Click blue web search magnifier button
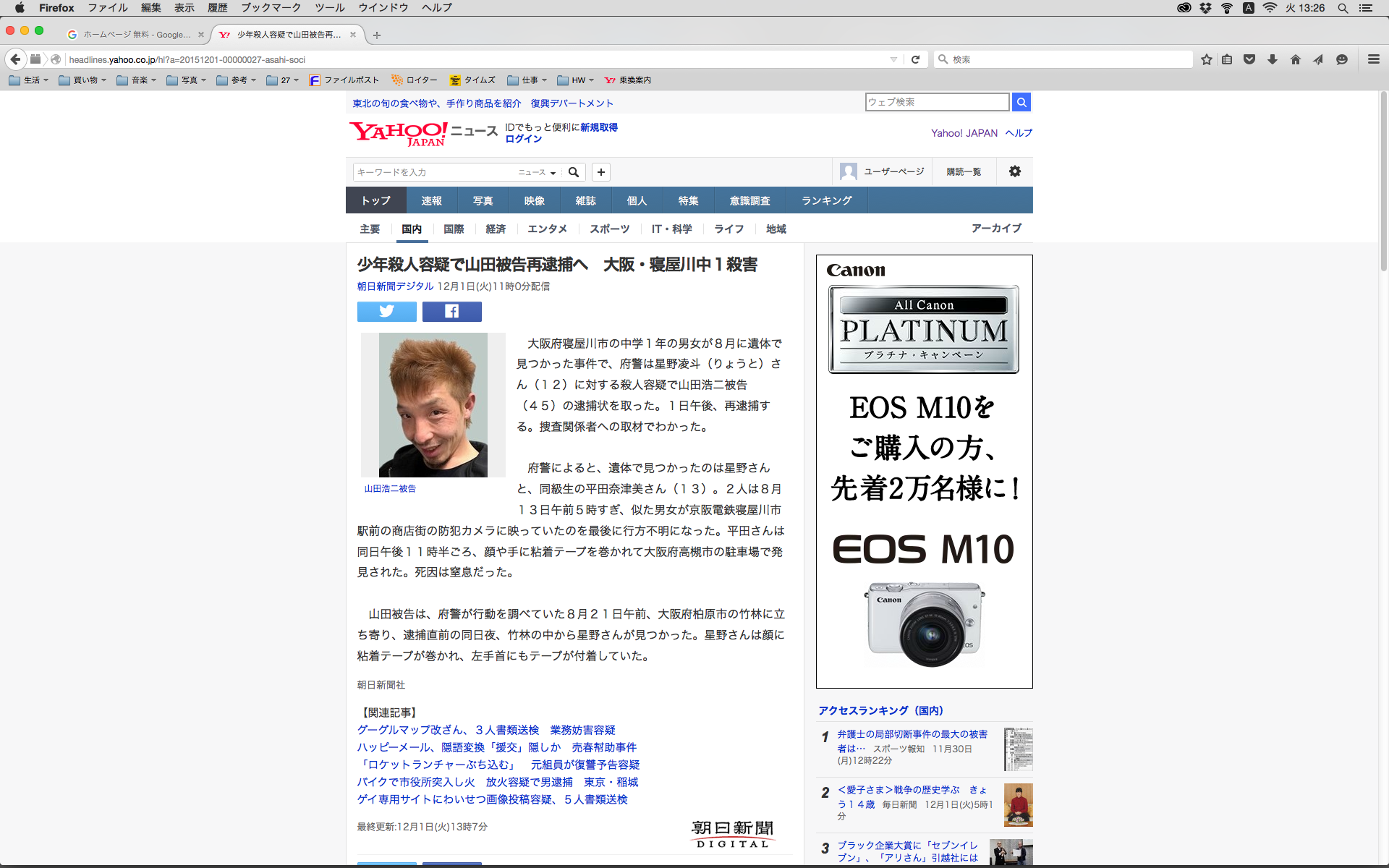 coord(1021,102)
